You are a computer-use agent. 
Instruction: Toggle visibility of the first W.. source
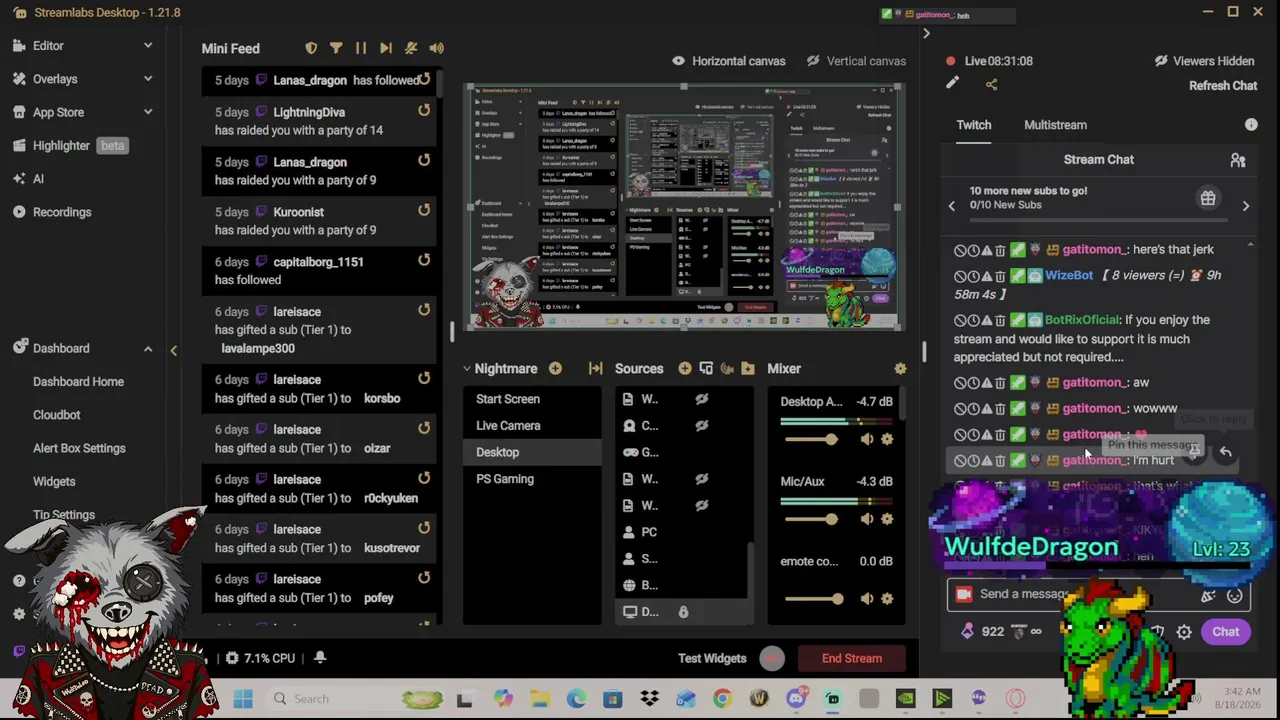[702, 399]
